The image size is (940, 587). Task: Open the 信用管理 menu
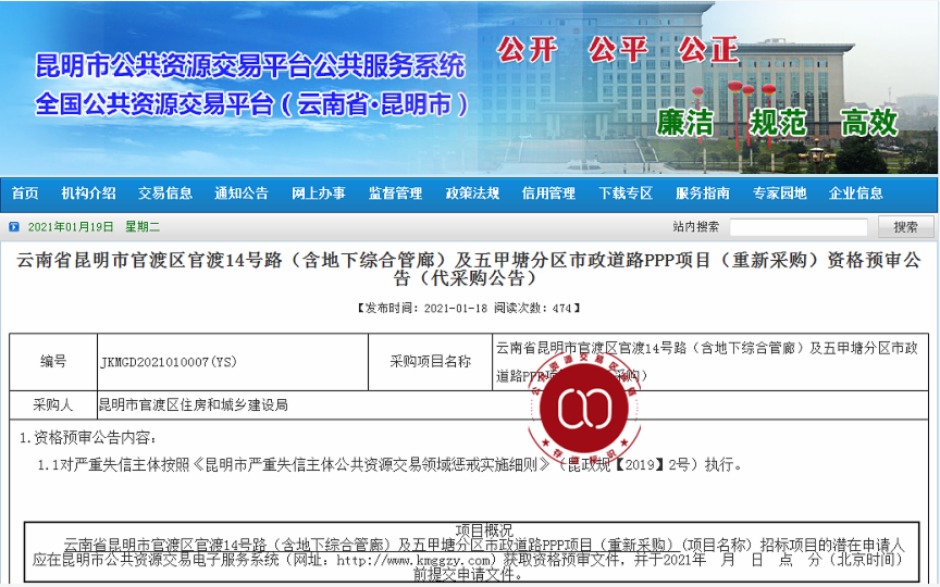click(x=548, y=193)
